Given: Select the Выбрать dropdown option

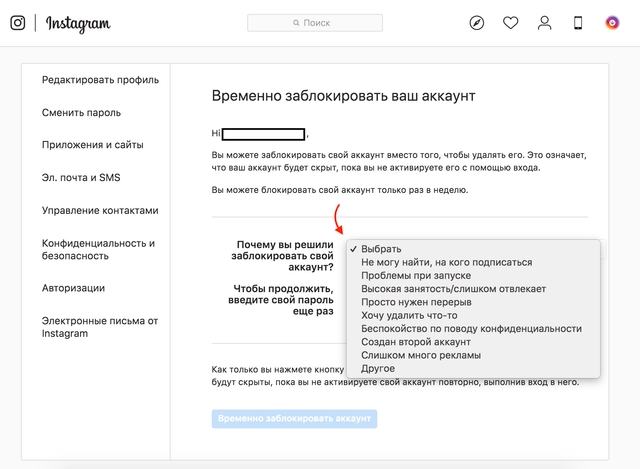Looking at the screenshot, I should tap(382, 249).
